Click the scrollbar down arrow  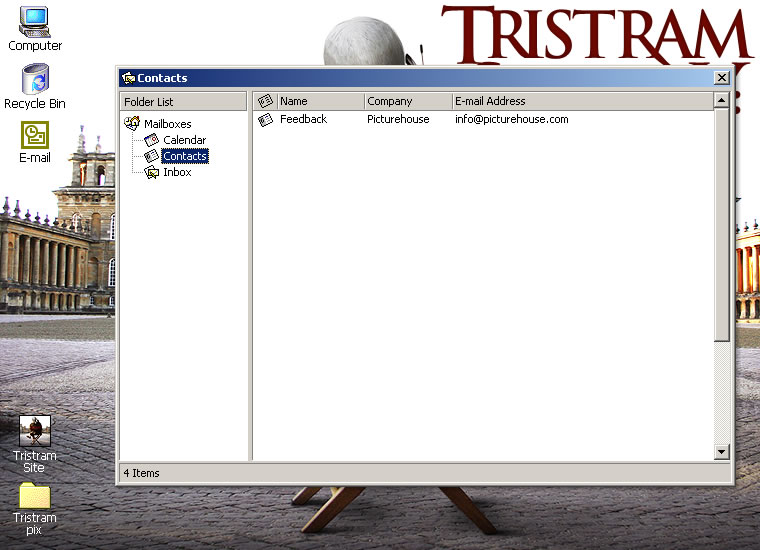722,452
